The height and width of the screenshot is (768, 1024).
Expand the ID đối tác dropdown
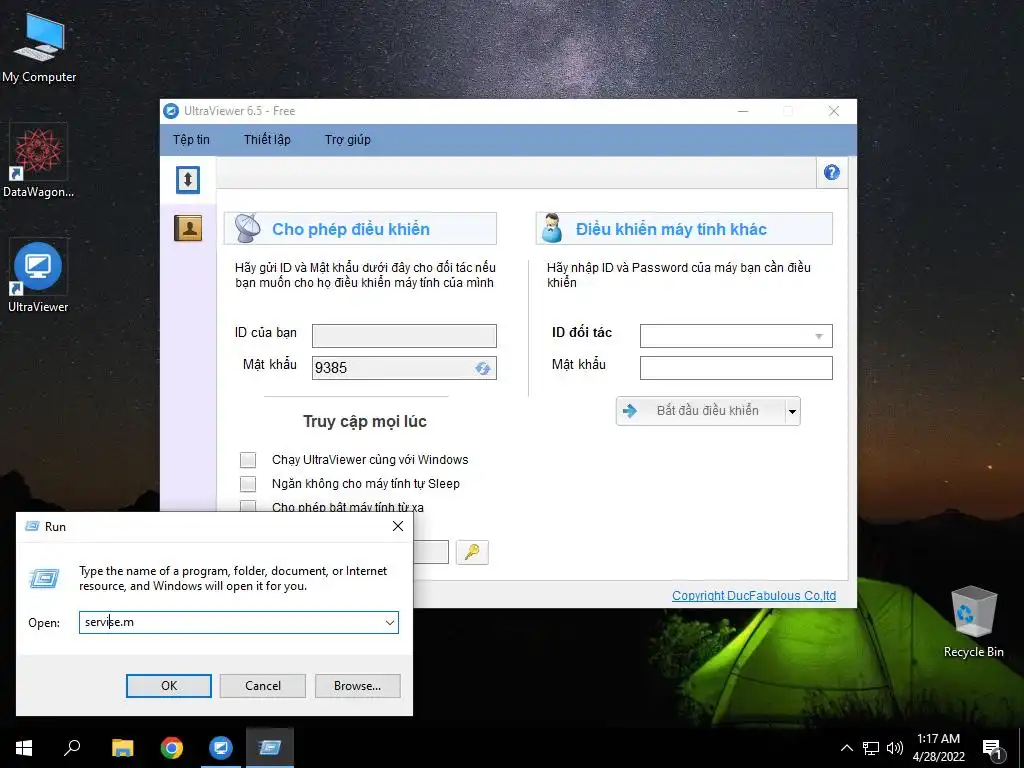click(819, 336)
